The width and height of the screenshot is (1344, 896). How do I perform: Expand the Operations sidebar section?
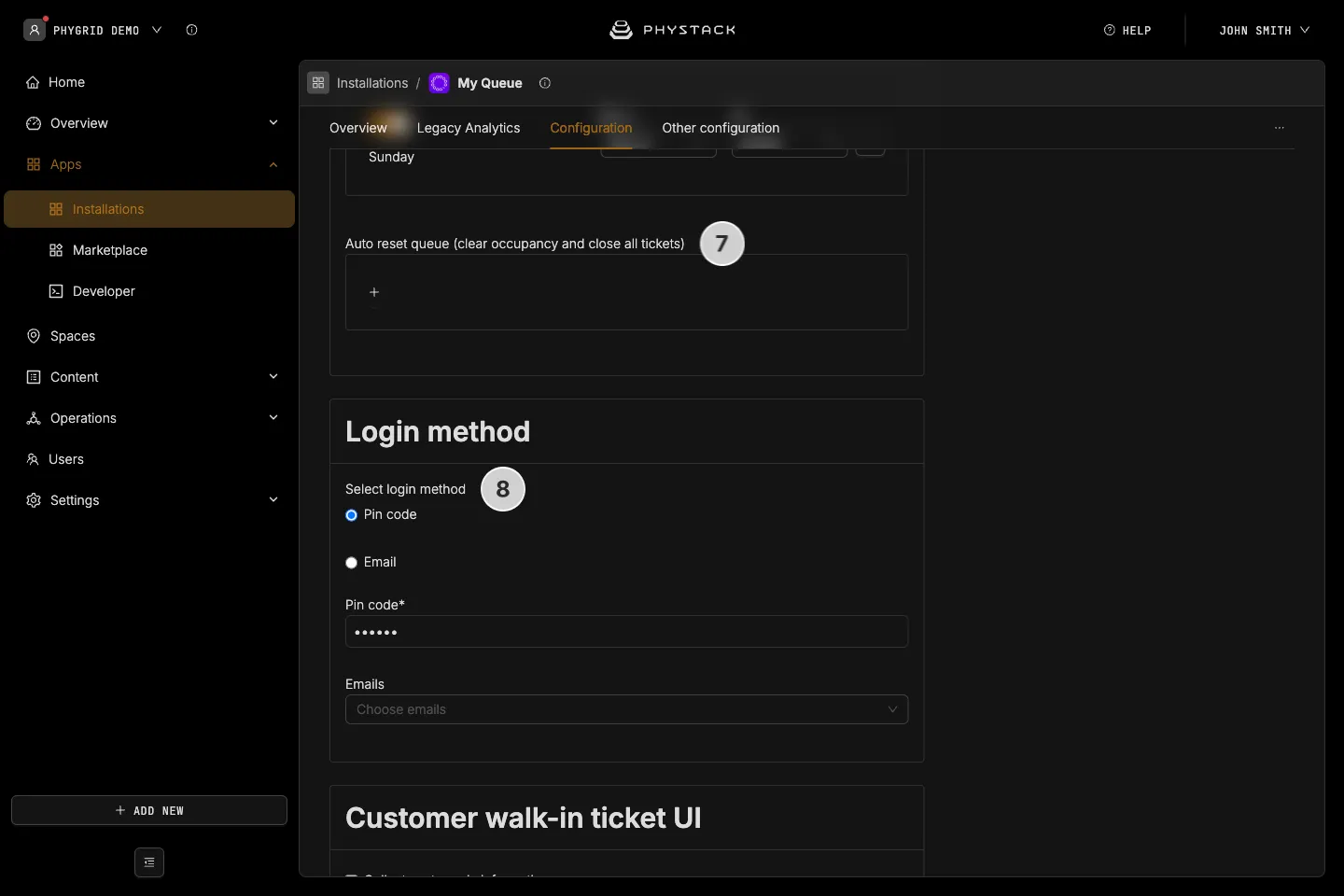click(273, 418)
